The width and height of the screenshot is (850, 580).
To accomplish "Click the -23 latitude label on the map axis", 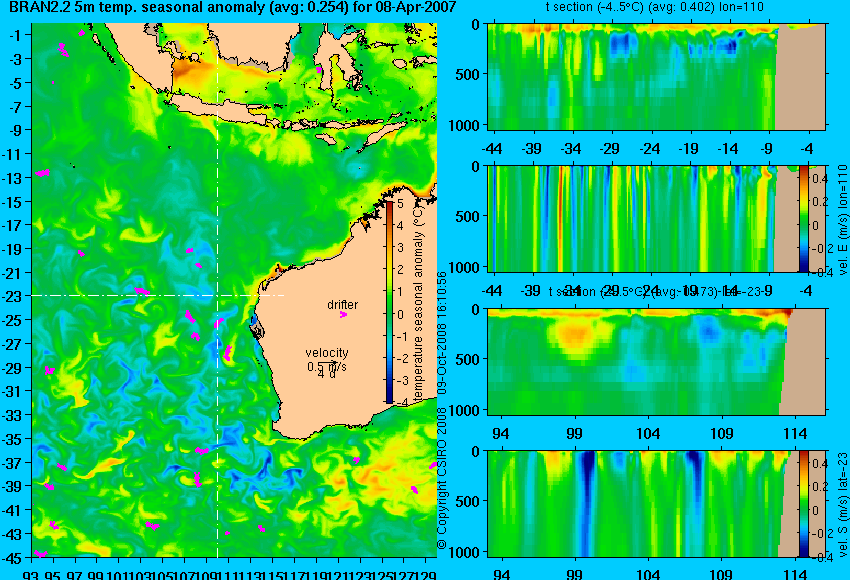I will pyautogui.click(x=12, y=297).
